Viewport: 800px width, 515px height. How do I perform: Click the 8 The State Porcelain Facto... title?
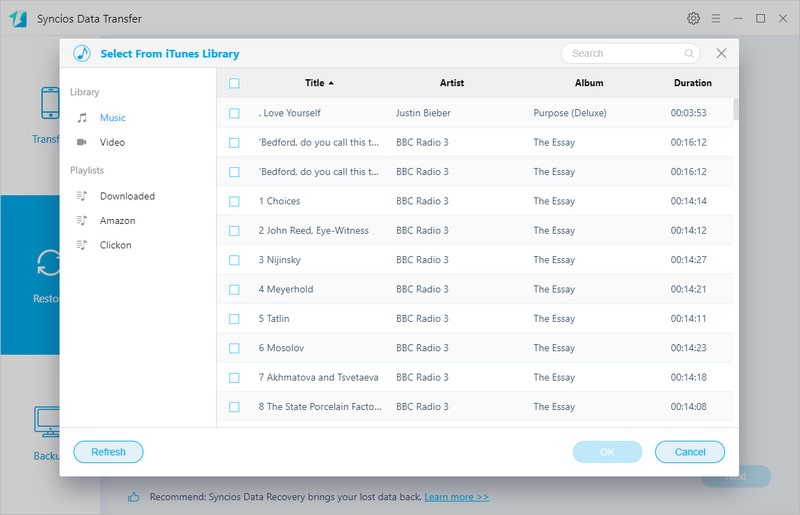(x=320, y=407)
